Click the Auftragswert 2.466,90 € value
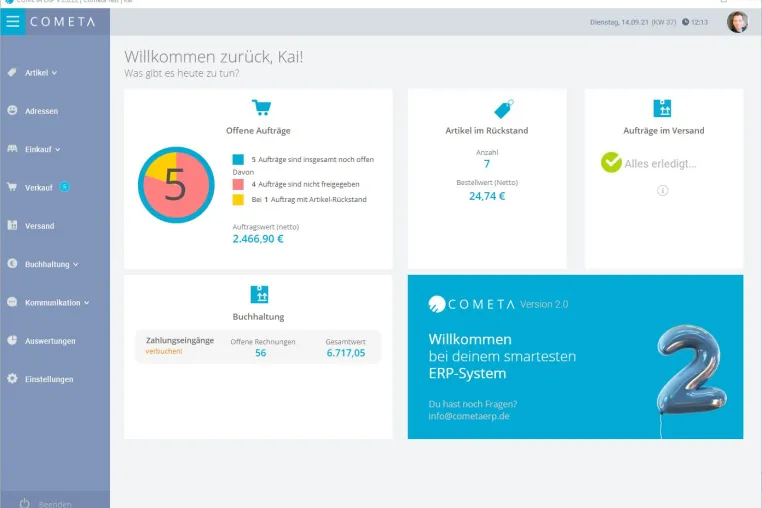 [x=258, y=239]
